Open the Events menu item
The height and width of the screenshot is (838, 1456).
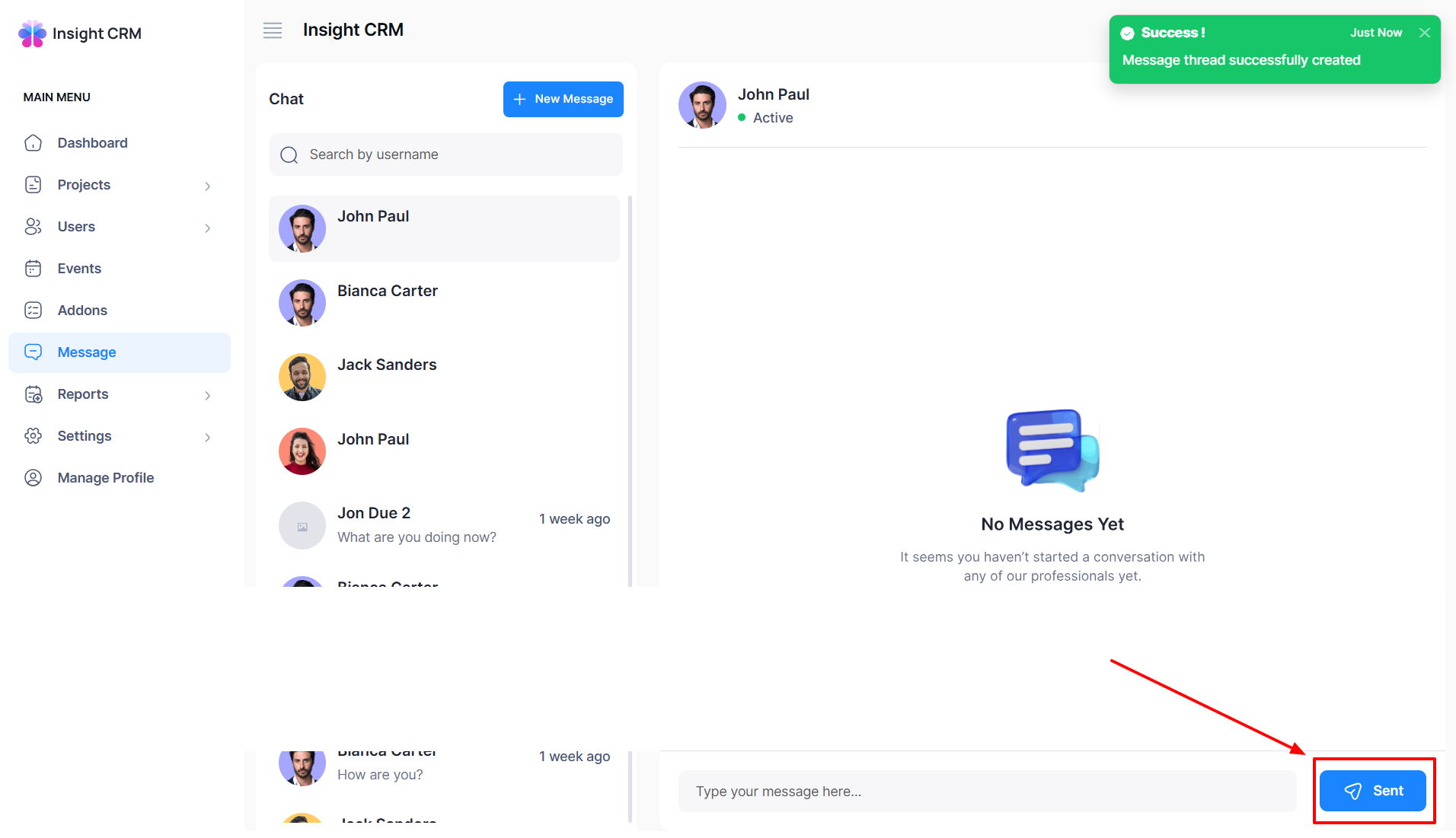(79, 269)
